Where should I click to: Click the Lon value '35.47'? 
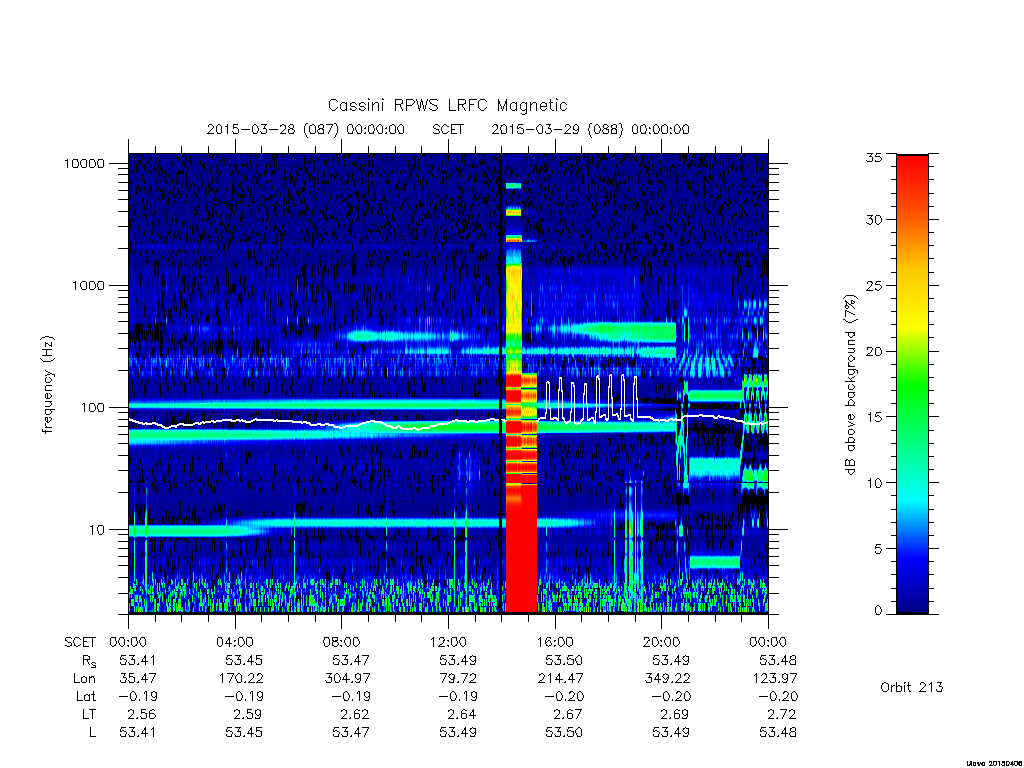(x=138, y=679)
